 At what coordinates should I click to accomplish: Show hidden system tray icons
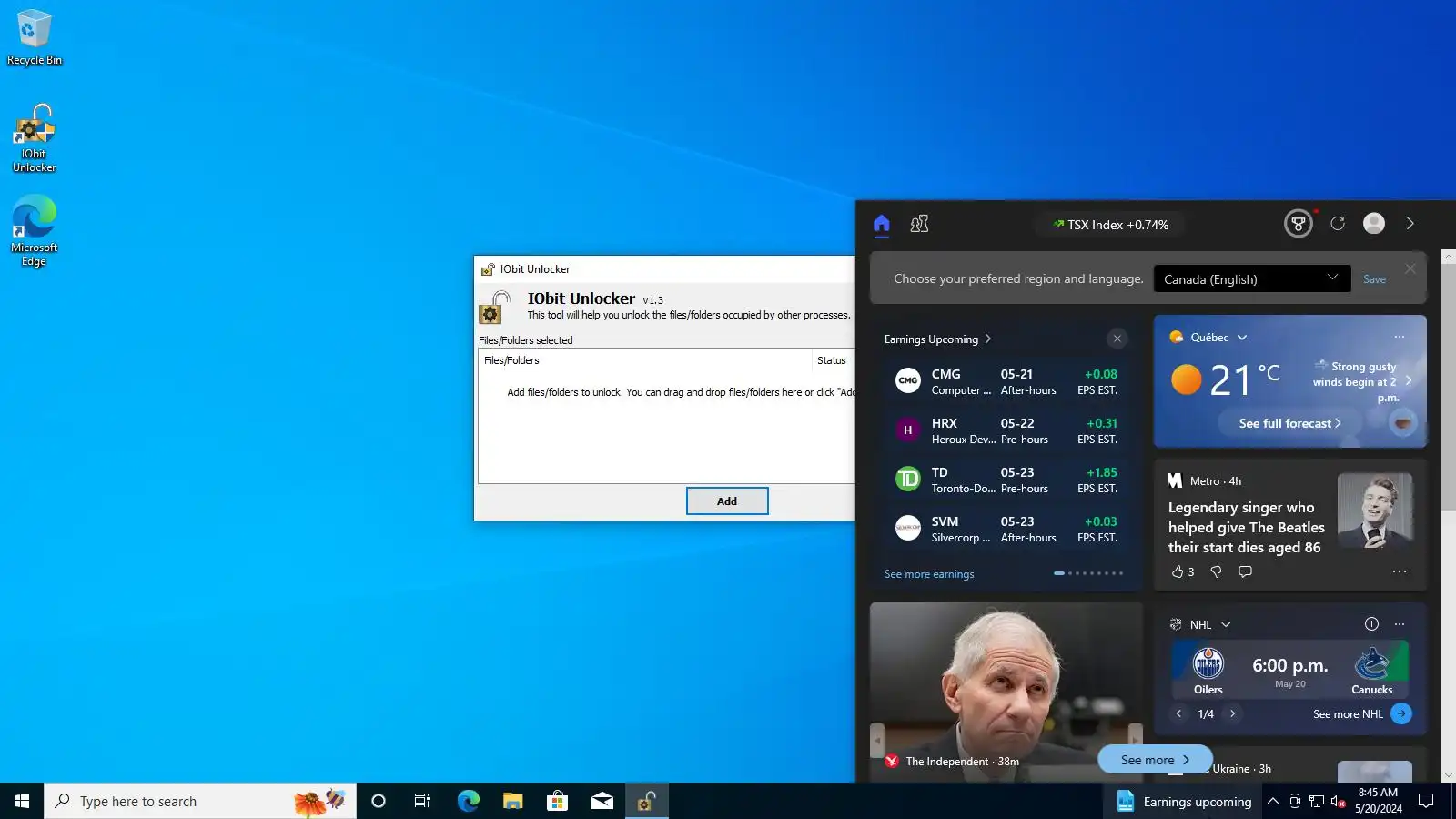click(x=1273, y=801)
